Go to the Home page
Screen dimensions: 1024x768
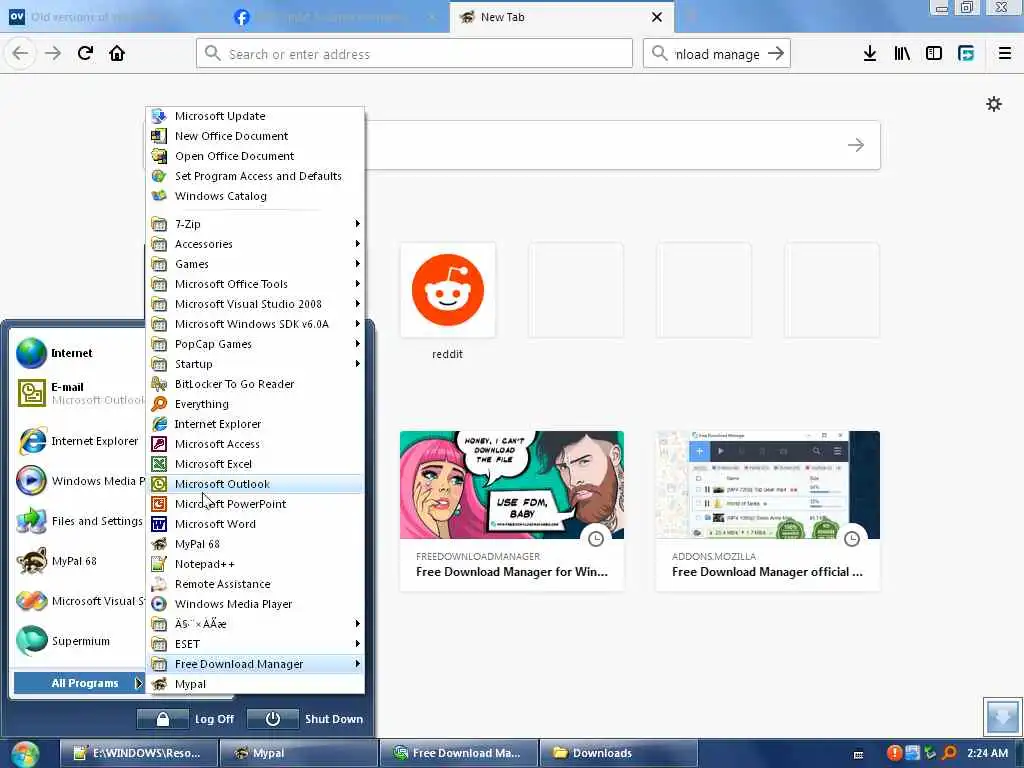[x=117, y=54]
